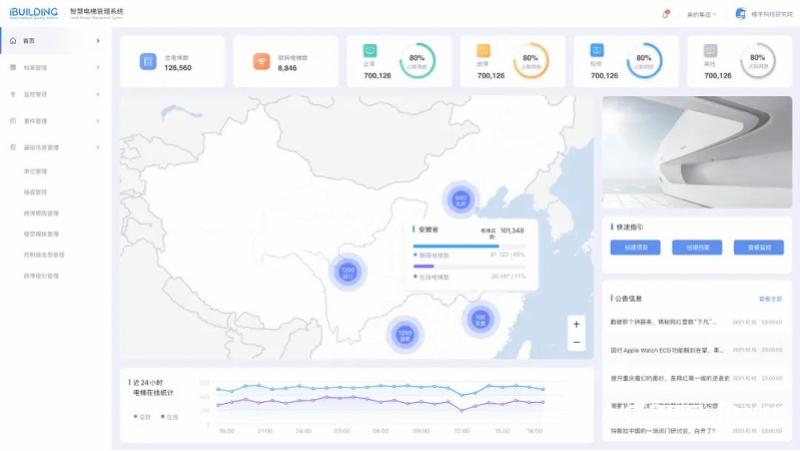Toggle the 在线 series in chart legend
The image size is (800, 451).
(x=168, y=415)
